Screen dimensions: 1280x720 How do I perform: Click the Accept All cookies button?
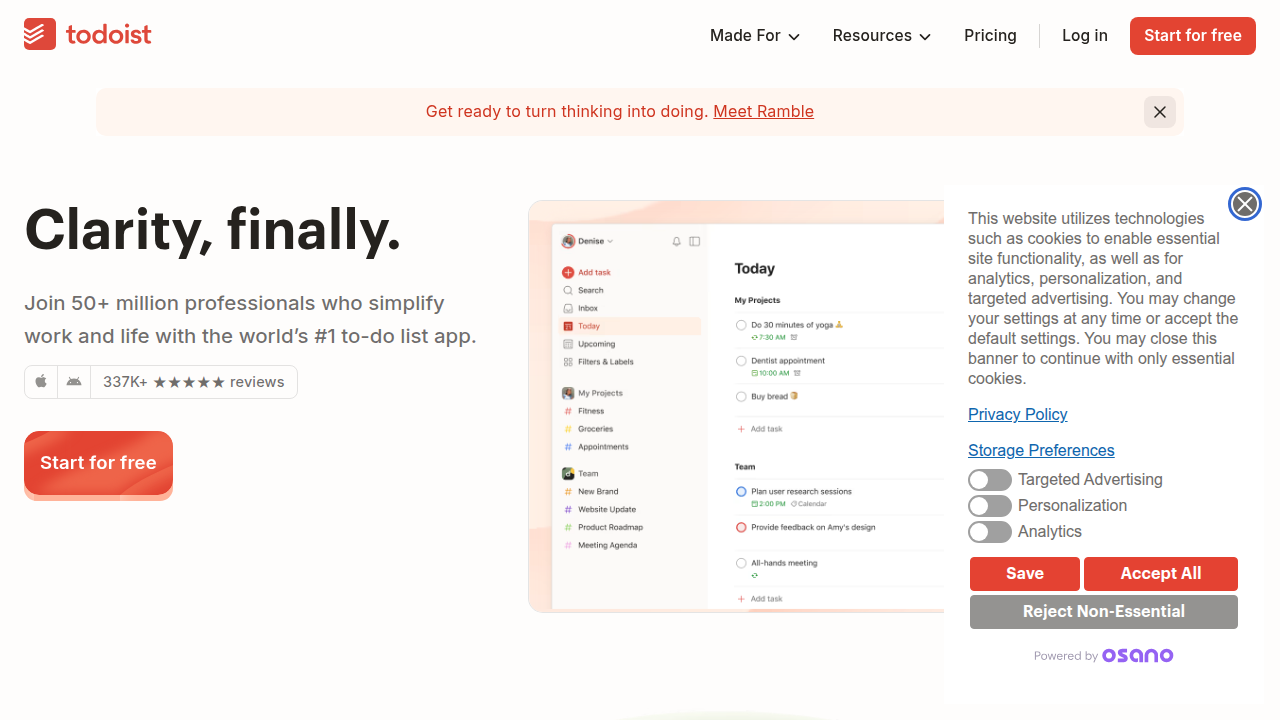[1161, 574]
